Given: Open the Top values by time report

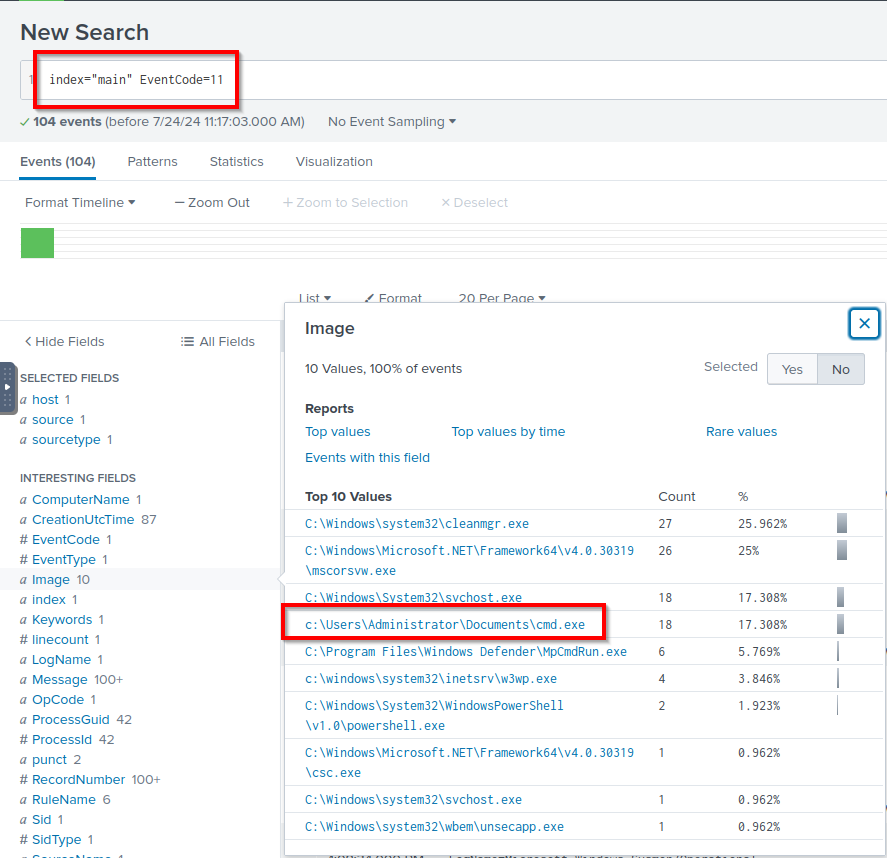Looking at the screenshot, I should click(508, 432).
